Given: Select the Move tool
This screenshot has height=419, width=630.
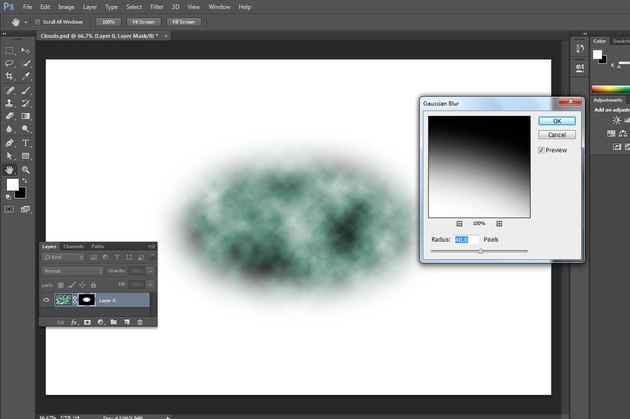Looking at the screenshot, I should [x=26, y=50].
